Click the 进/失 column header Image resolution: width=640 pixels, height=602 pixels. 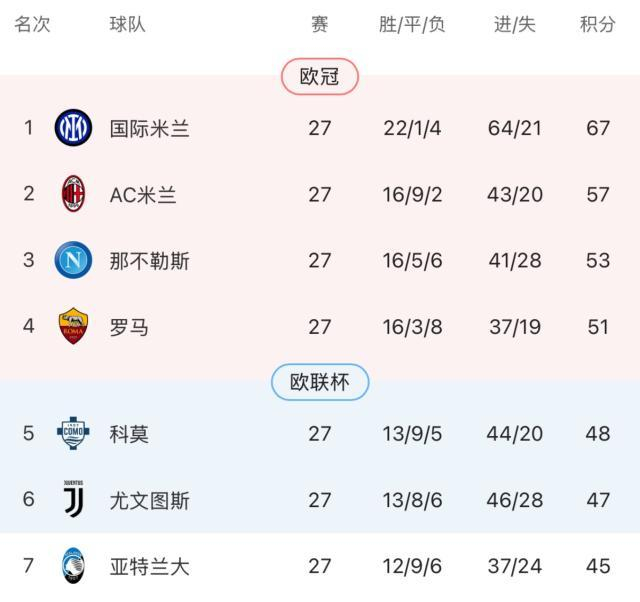click(x=515, y=25)
